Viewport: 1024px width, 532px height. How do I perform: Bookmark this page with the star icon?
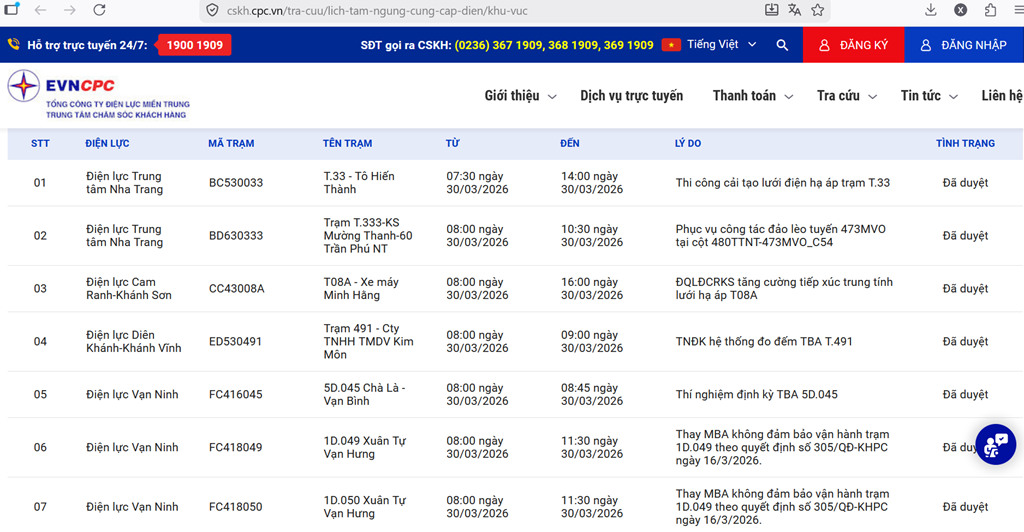(818, 11)
